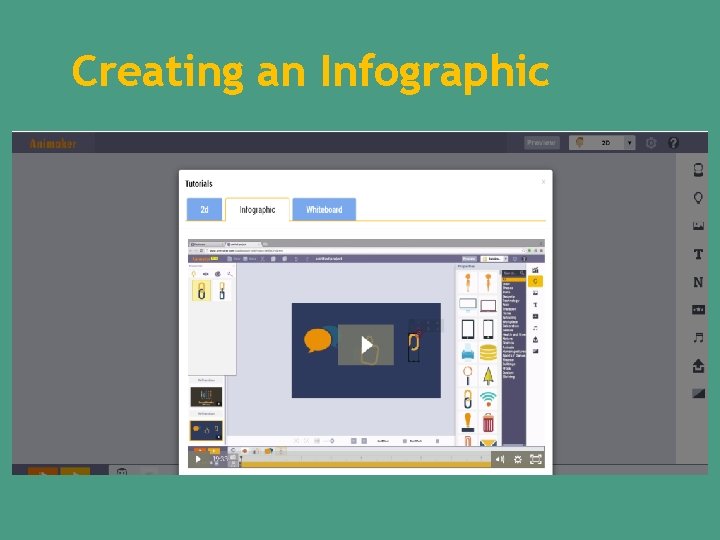Select the Text T tool
The width and height of the screenshot is (720, 540).
point(698,254)
